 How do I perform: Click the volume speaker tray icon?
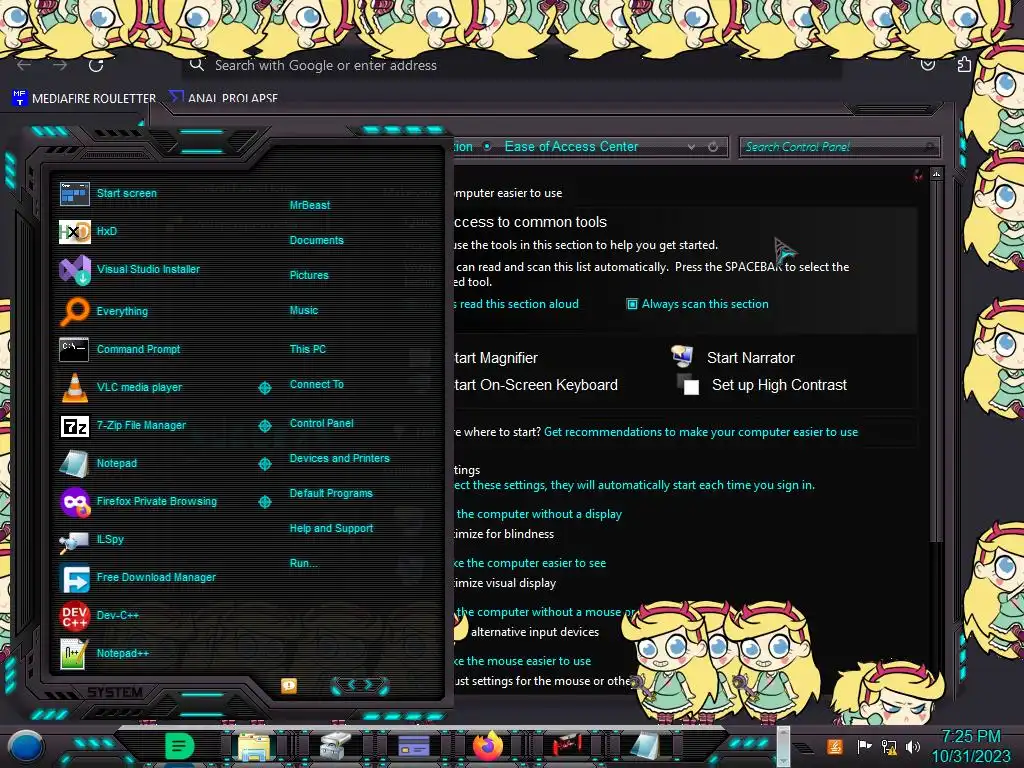click(913, 746)
